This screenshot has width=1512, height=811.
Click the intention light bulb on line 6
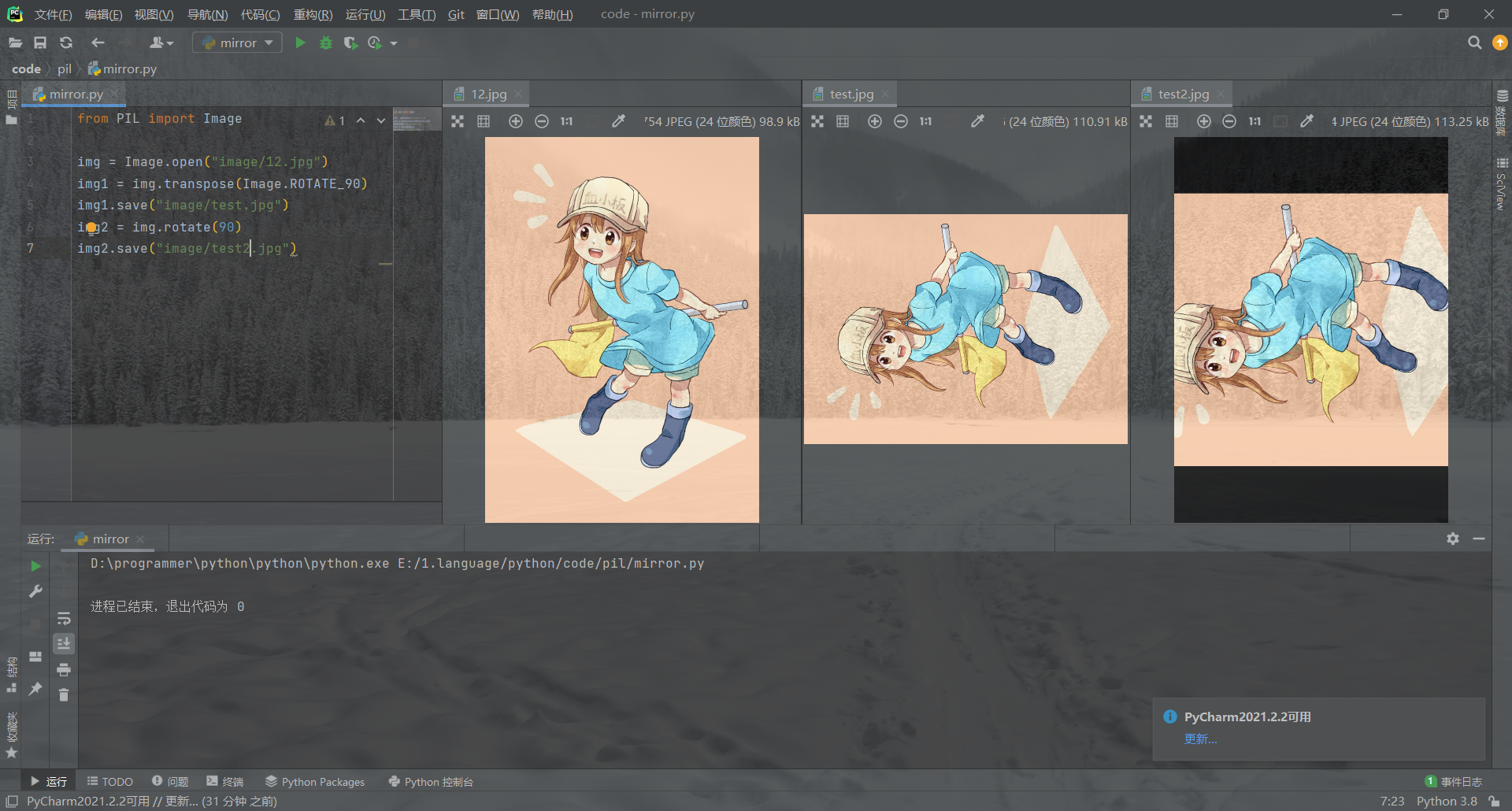91,228
